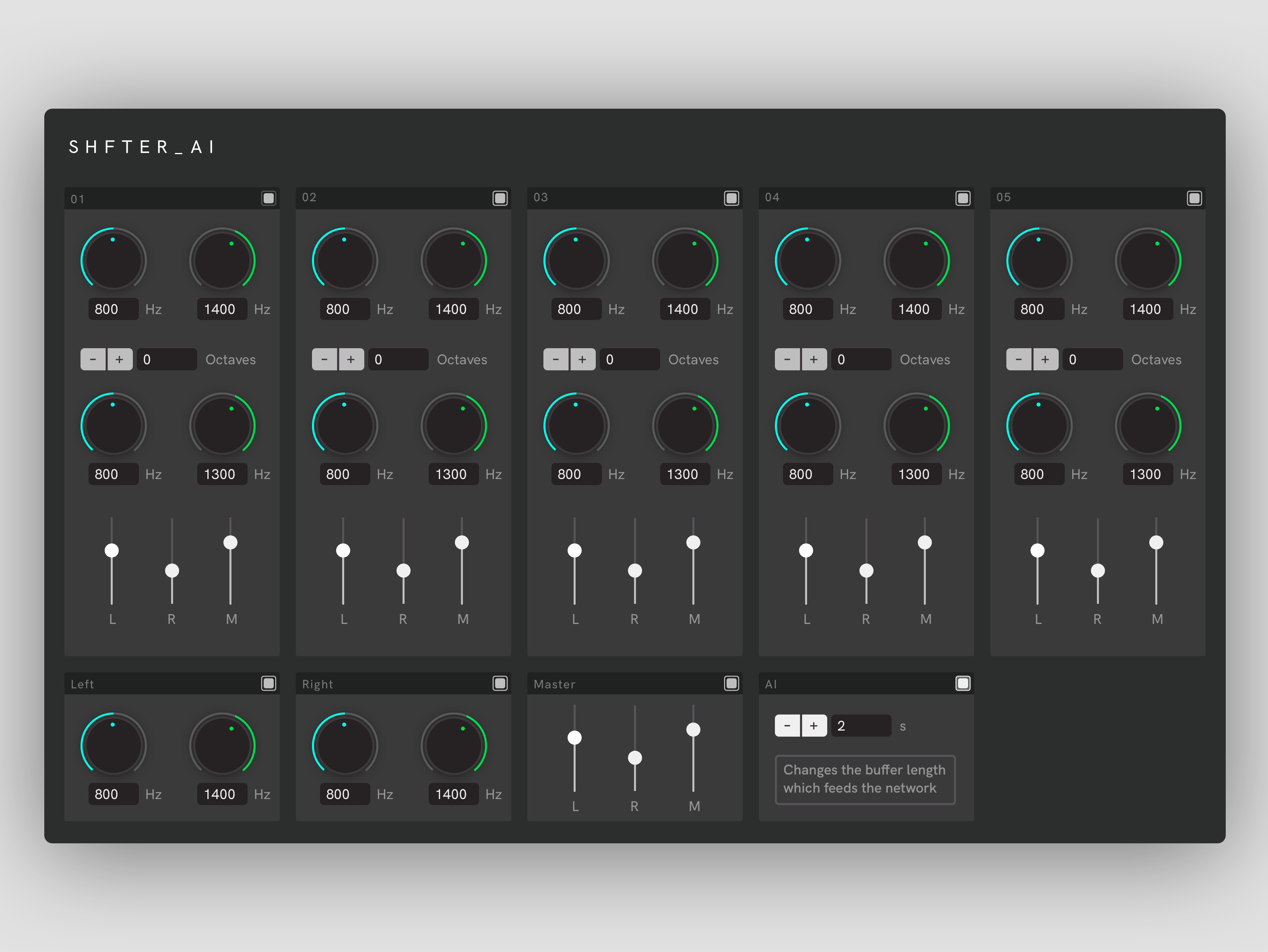Image resolution: width=1268 pixels, height=952 pixels.
Task: Click the R slider handle in panel 02
Action: pyautogui.click(x=404, y=570)
